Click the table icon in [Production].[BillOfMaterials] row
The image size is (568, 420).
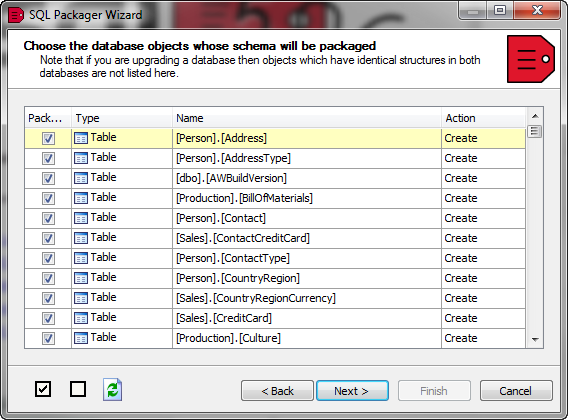pos(81,198)
